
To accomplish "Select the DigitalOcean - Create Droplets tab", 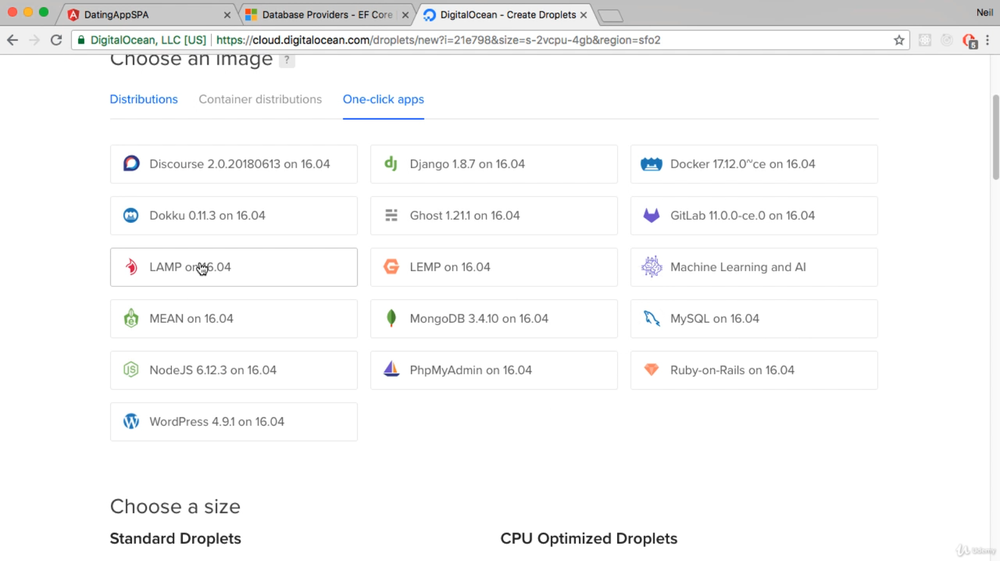I will click(x=505, y=15).
